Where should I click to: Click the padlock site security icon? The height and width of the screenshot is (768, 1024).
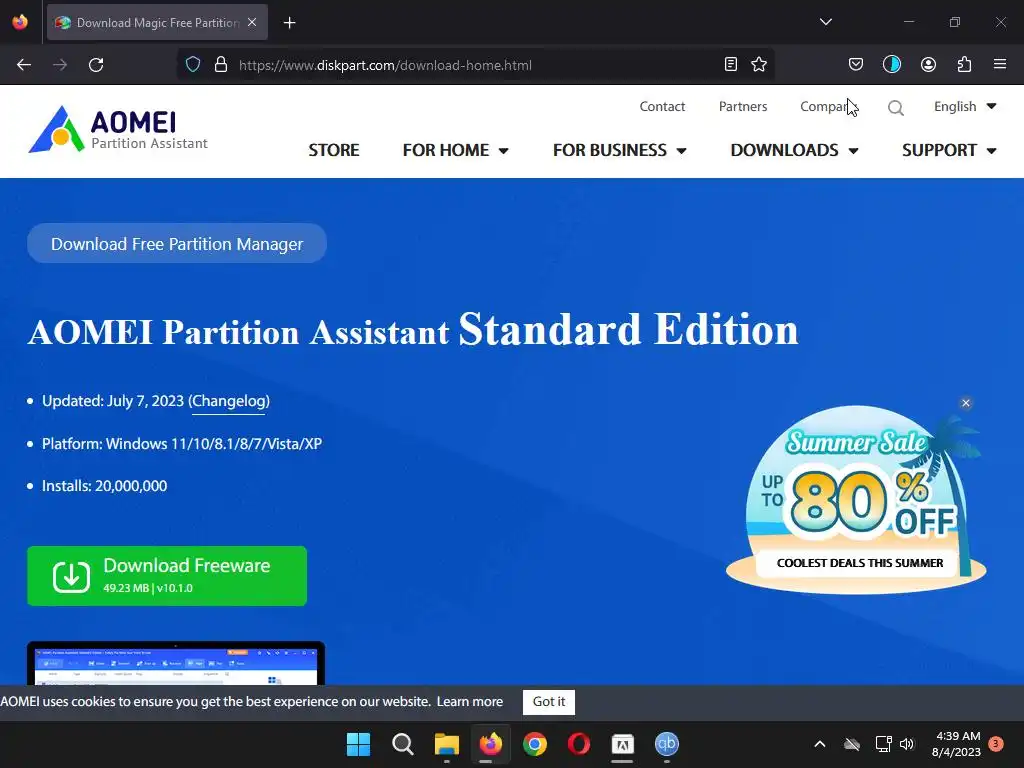(221, 65)
